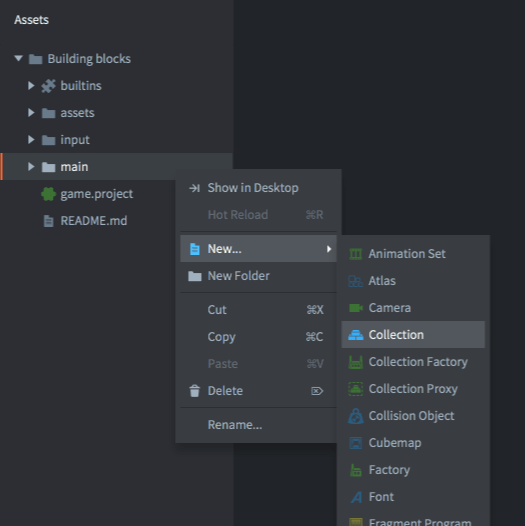Screen dimensions: 525x526
Task: Create a new Animation Set
Action: pyautogui.click(x=413, y=254)
